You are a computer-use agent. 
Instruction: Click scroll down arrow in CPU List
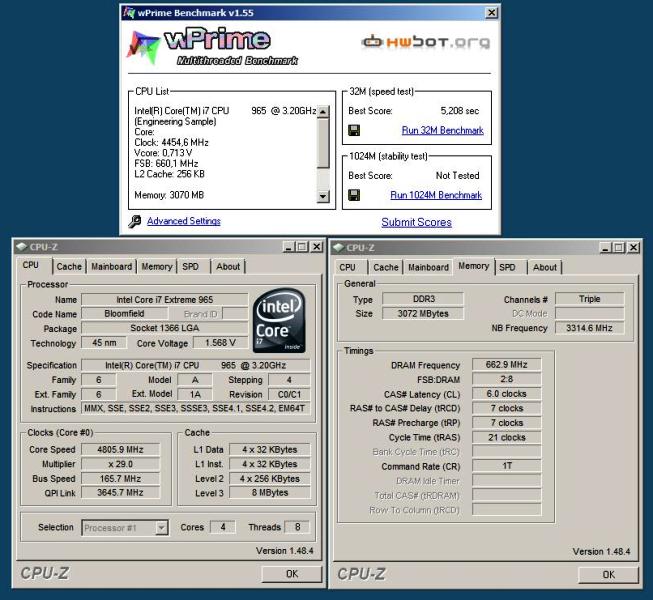click(323, 196)
